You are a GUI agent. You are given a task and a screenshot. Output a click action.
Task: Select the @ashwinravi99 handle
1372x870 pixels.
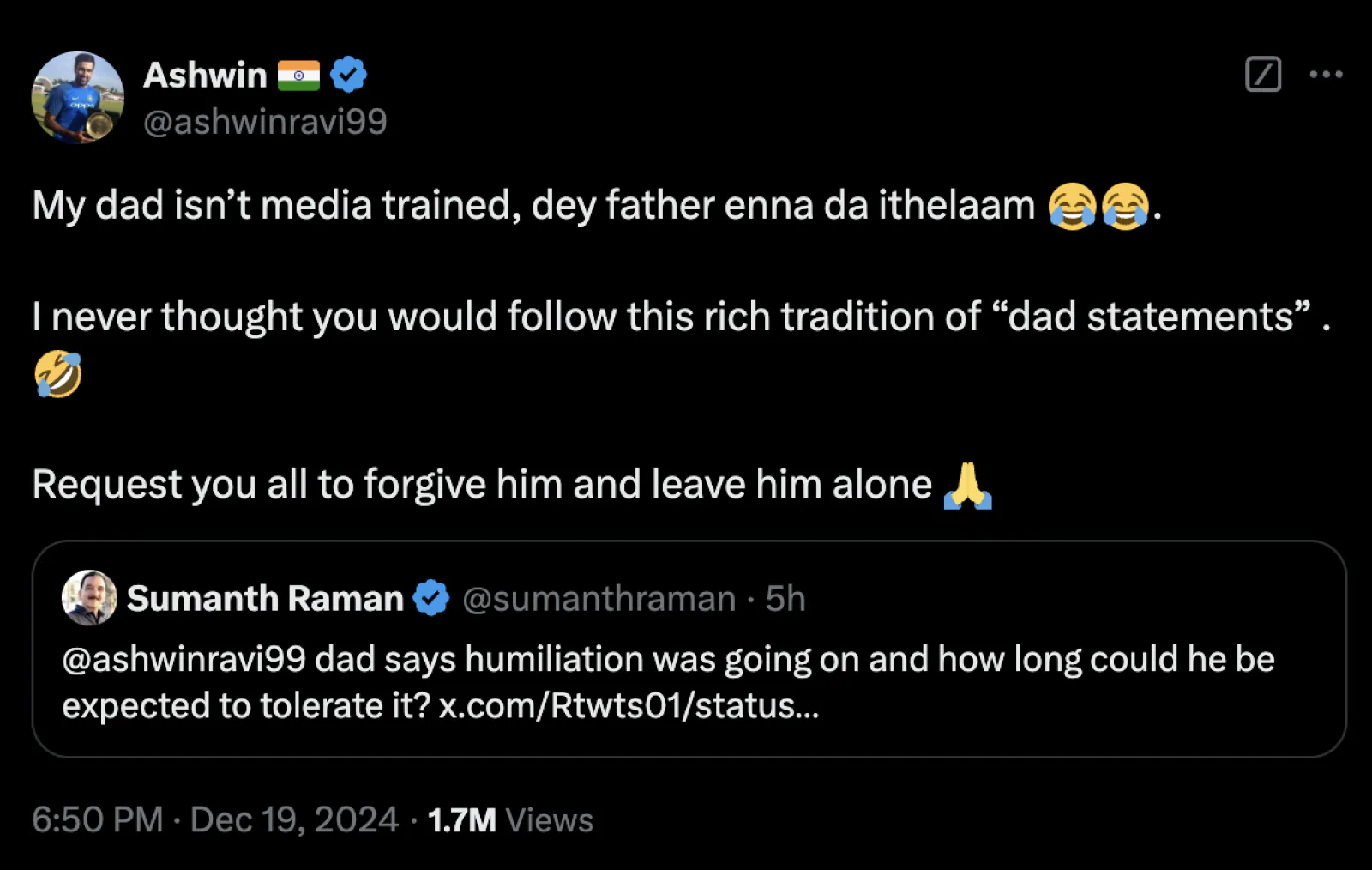[266, 121]
